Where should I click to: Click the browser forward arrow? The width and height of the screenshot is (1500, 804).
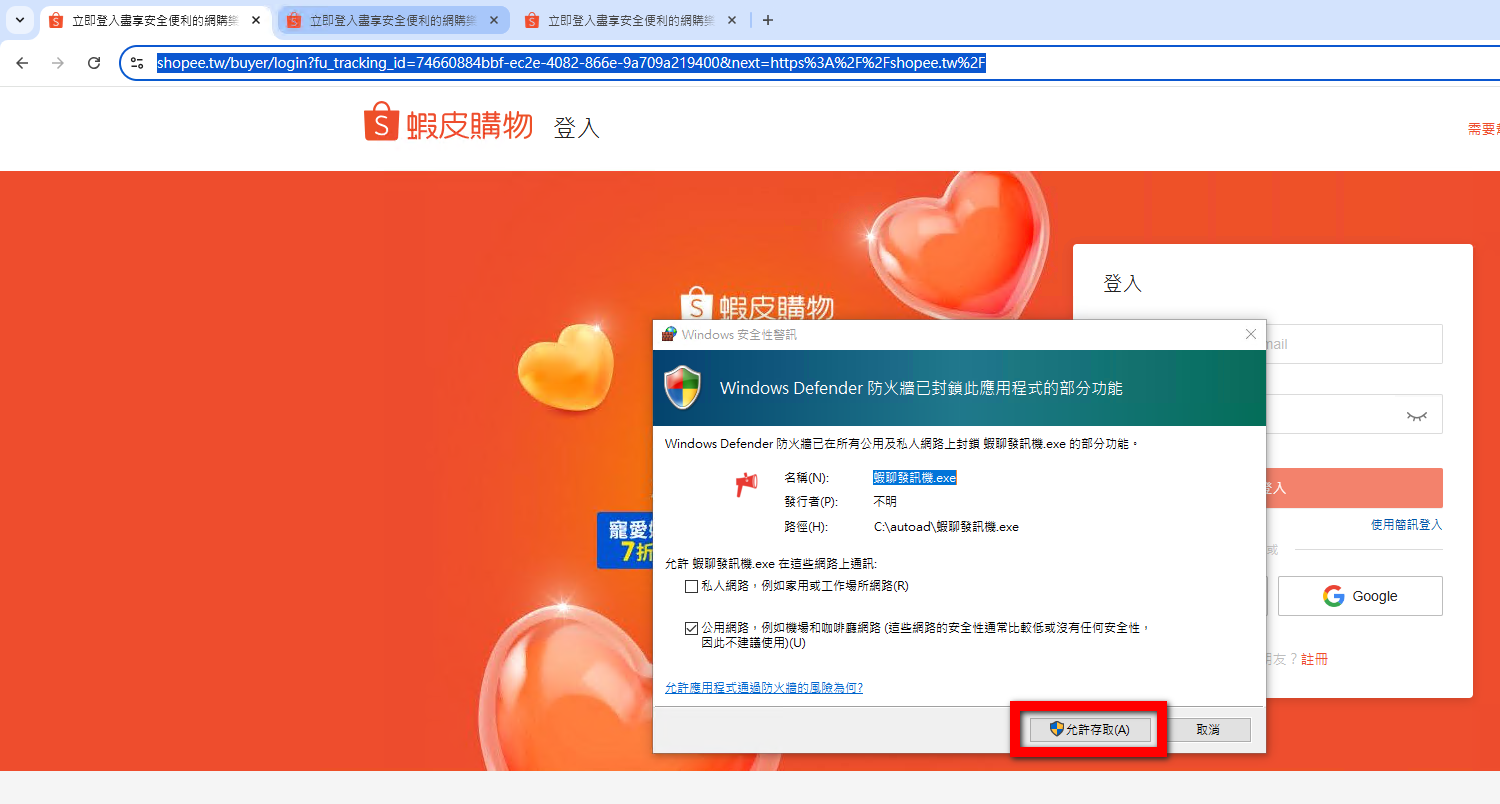(58, 63)
